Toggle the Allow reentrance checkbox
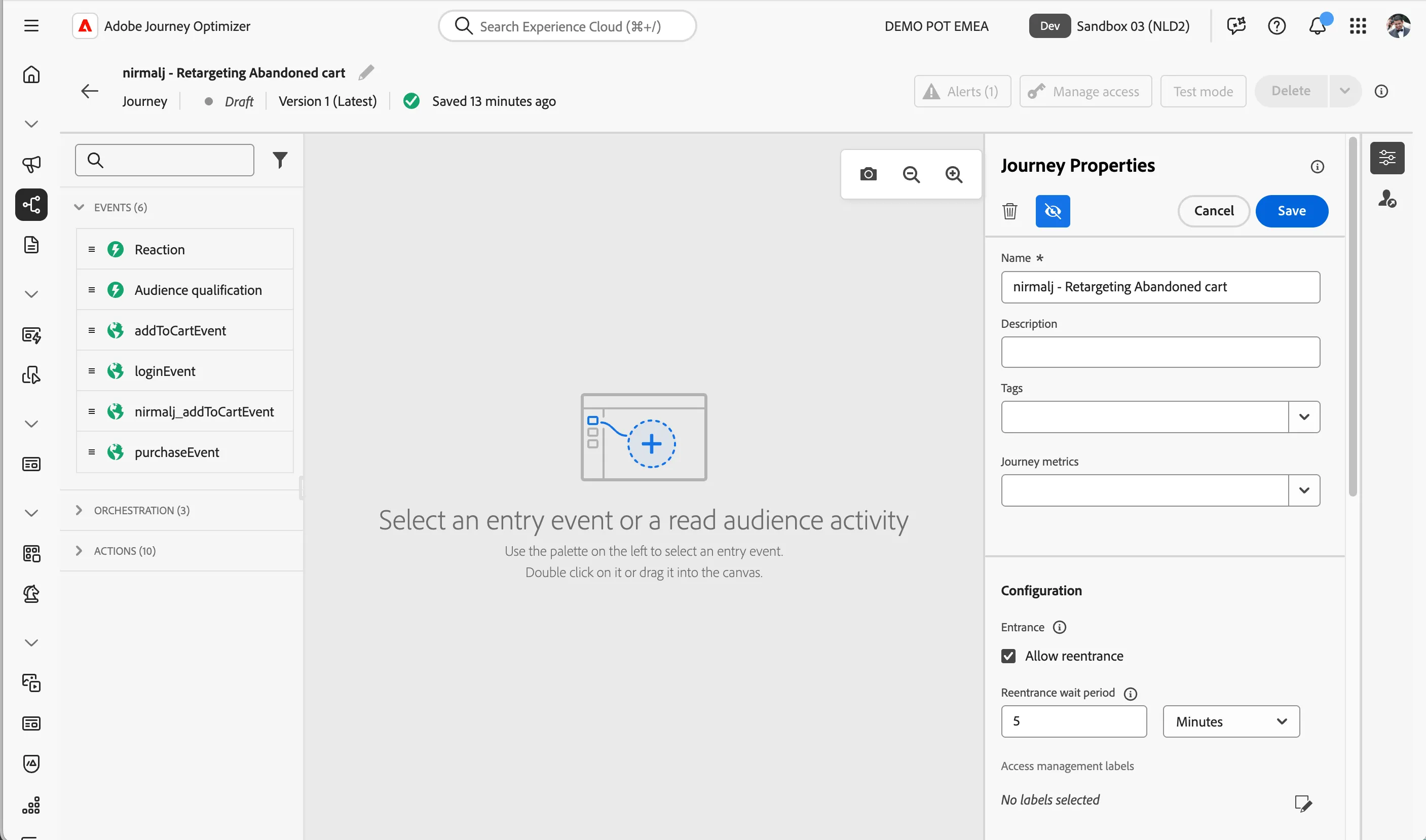This screenshot has width=1426, height=840. tap(1008, 656)
